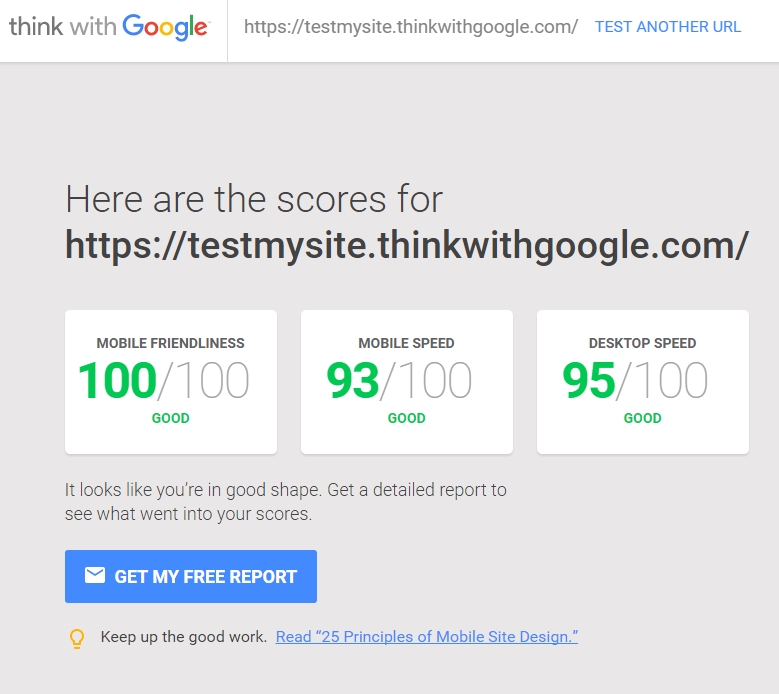Viewport: 779px width, 694px height.
Task: Click GOOD label under Mobile Friendliness
Action: pos(170,418)
